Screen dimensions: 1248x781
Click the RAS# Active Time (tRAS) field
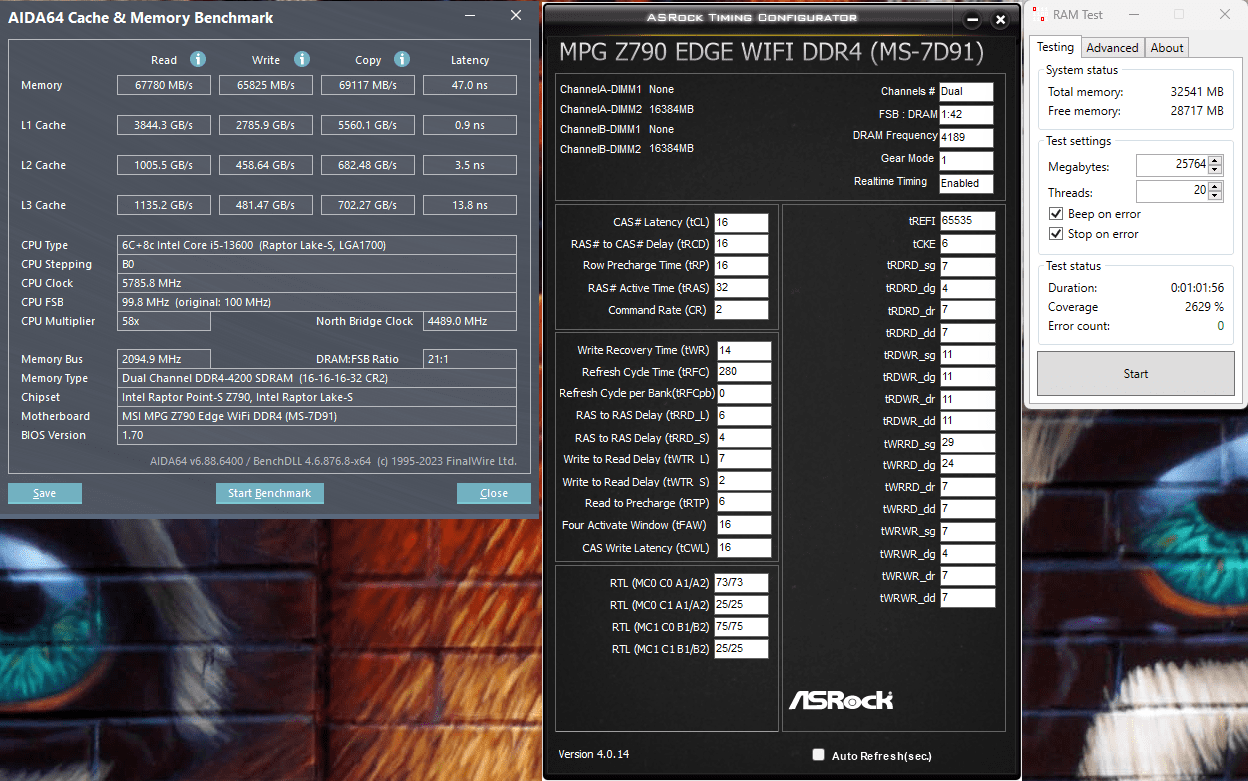pos(741,288)
